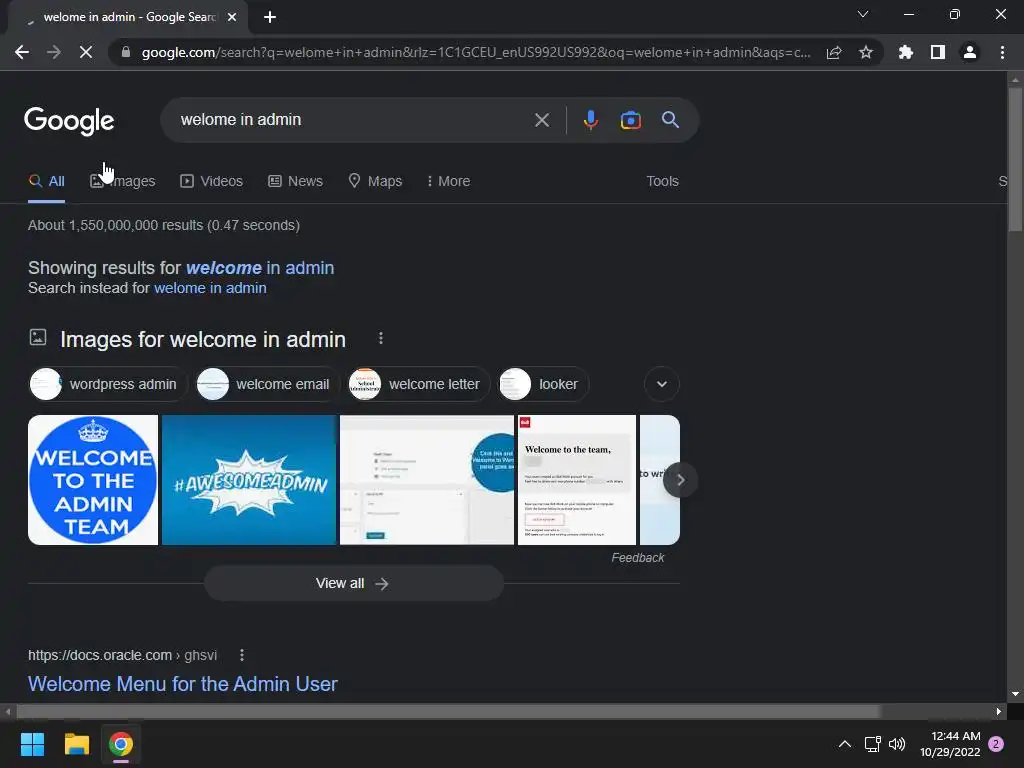The height and width of the screenshot is (768, 1024).
Task: Open the tab search chevron
Action: click(x=863, y=14)
